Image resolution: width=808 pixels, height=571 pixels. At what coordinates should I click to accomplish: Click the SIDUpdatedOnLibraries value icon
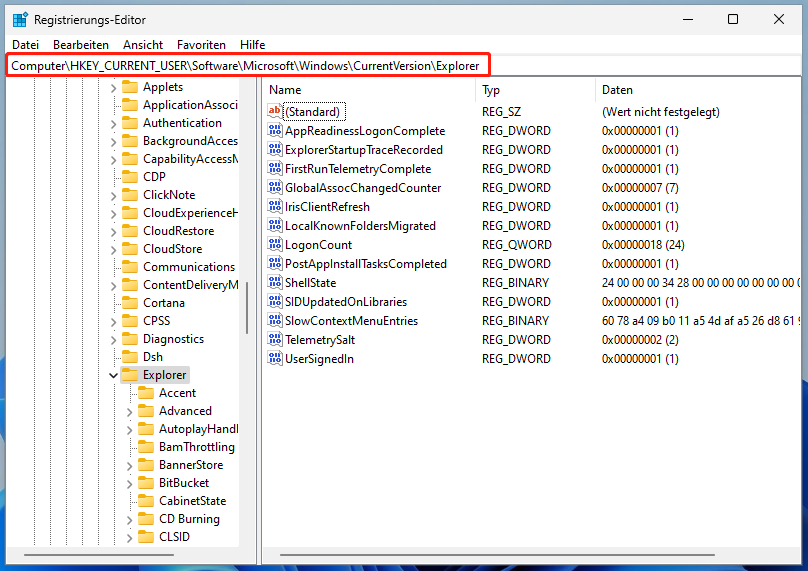pos(275,301)
